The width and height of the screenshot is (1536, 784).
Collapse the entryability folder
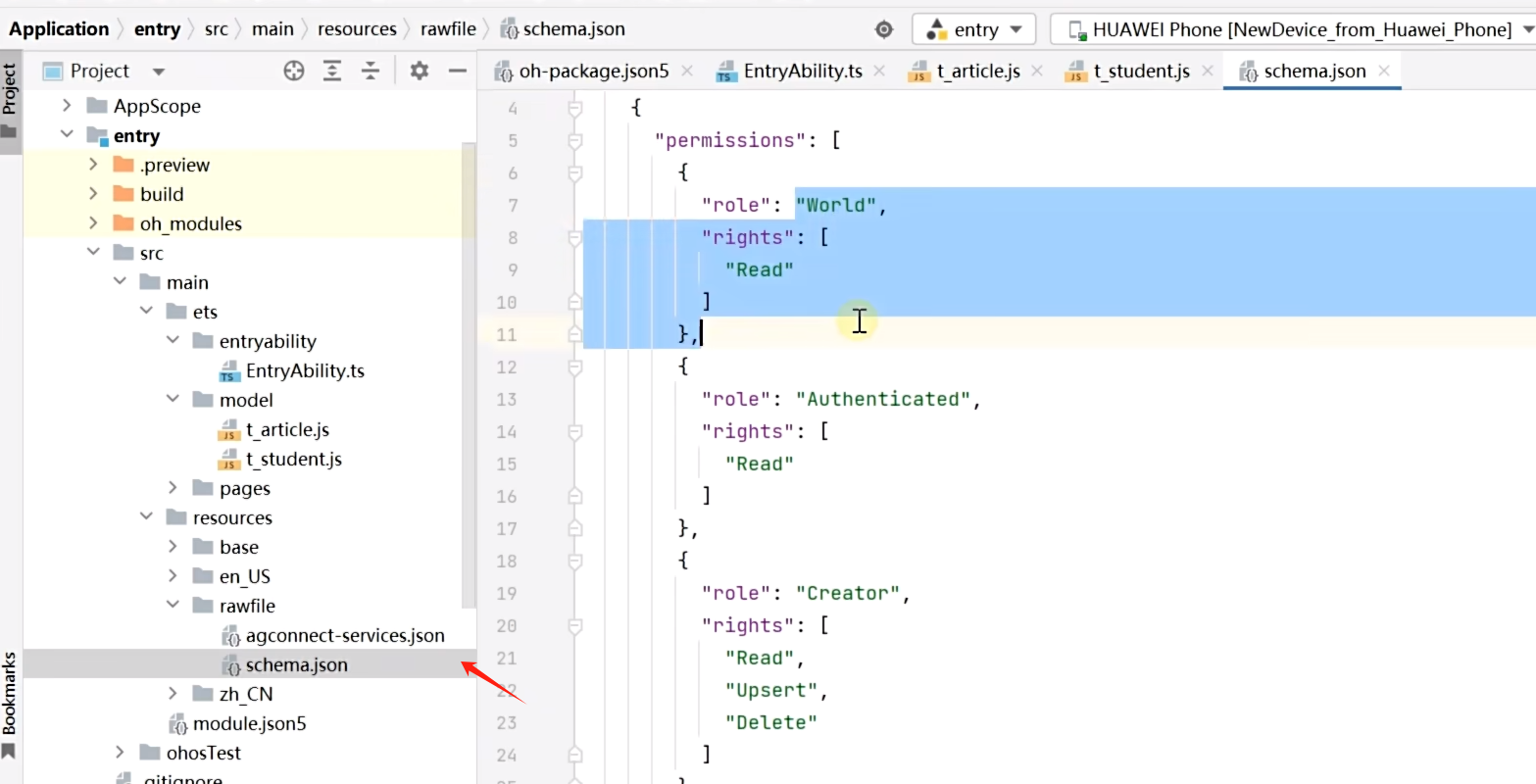pos(173,341)
